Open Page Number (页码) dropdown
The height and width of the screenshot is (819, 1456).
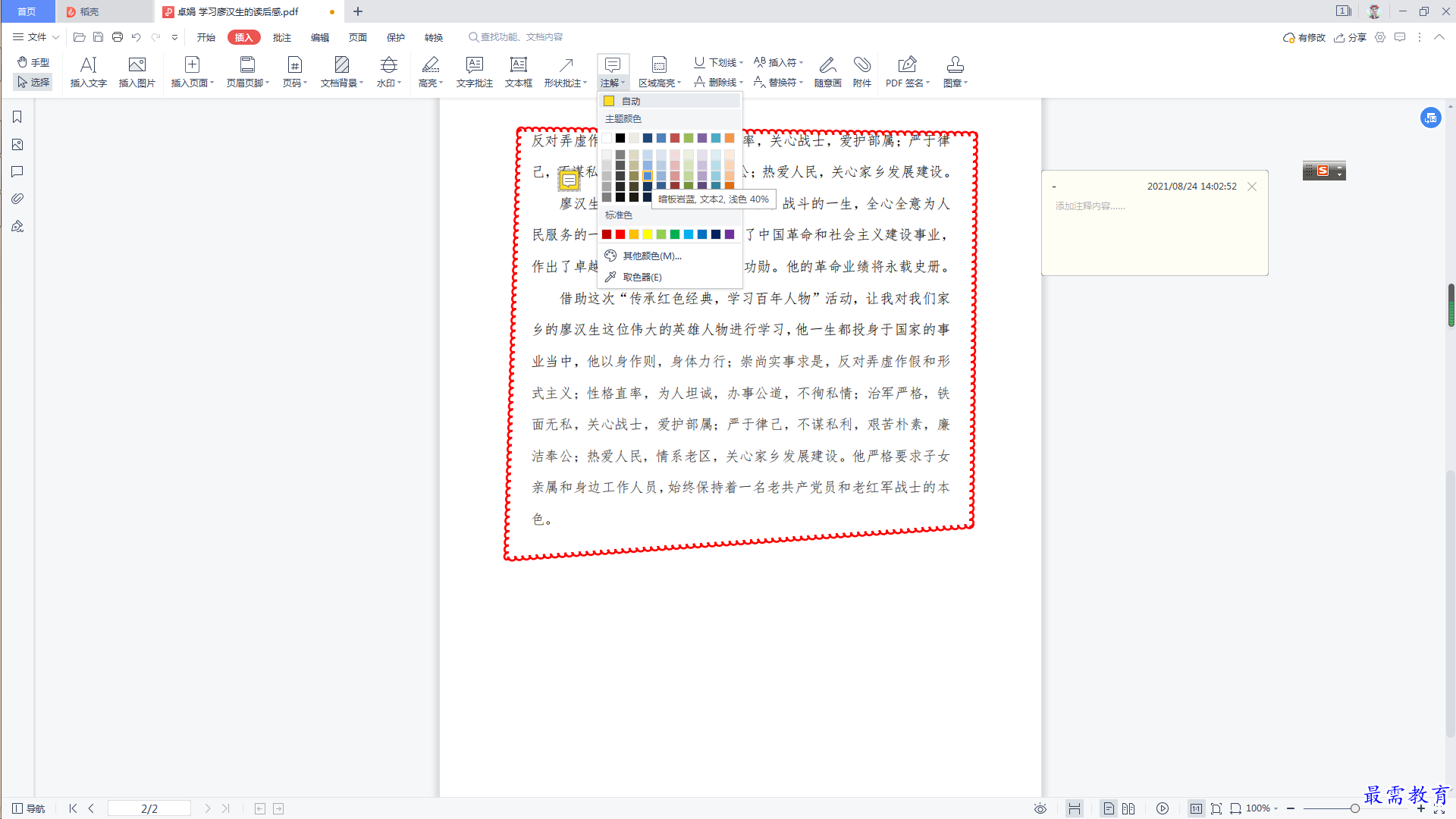point(295,72)
